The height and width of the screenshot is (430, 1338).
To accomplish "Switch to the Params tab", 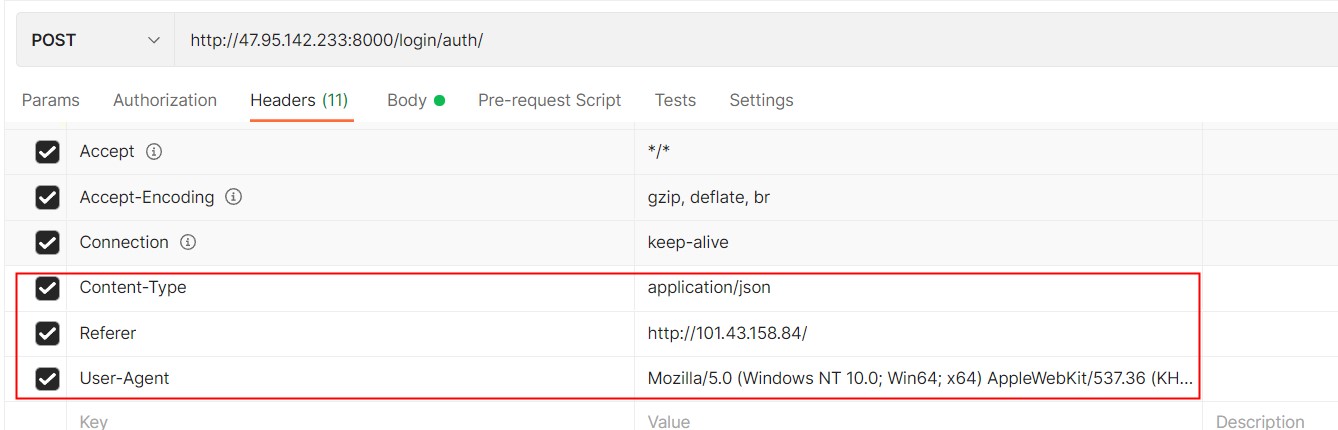I will point(51,100).
